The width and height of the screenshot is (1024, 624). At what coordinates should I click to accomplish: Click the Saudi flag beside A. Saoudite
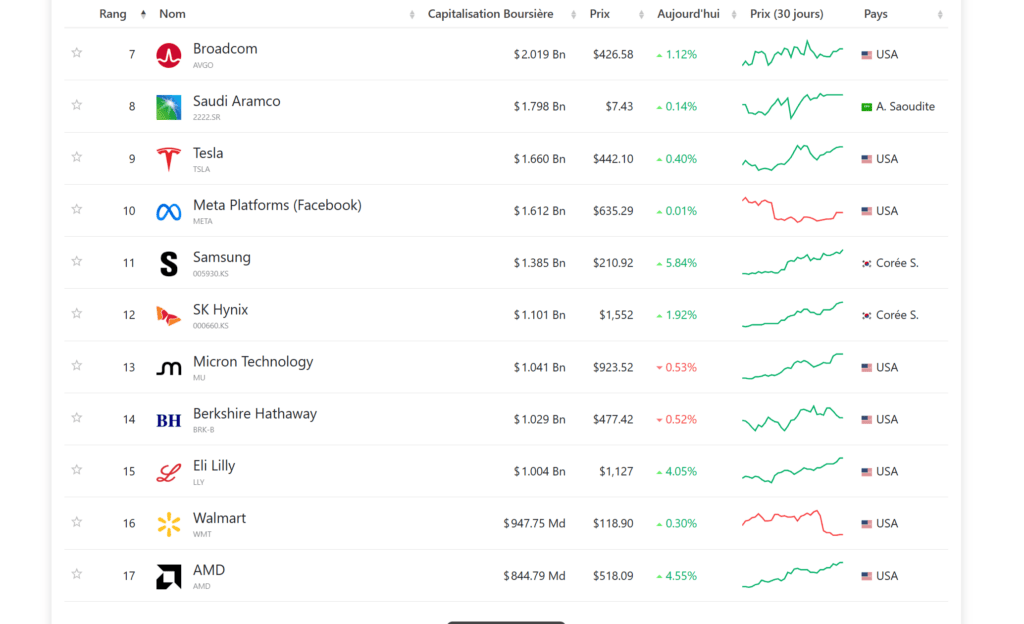(867, 107)
